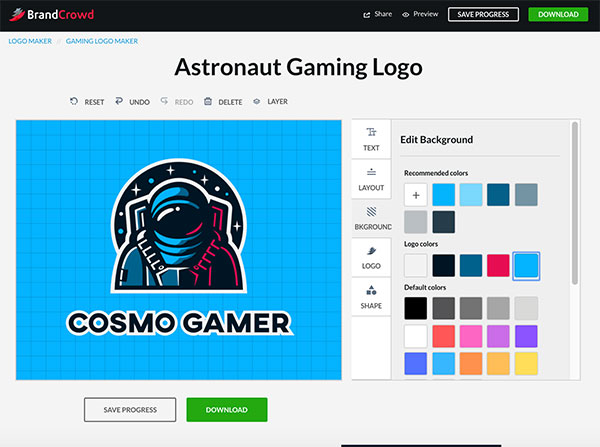Pick the black default color
600x447 pixels.
coord(416,308)
